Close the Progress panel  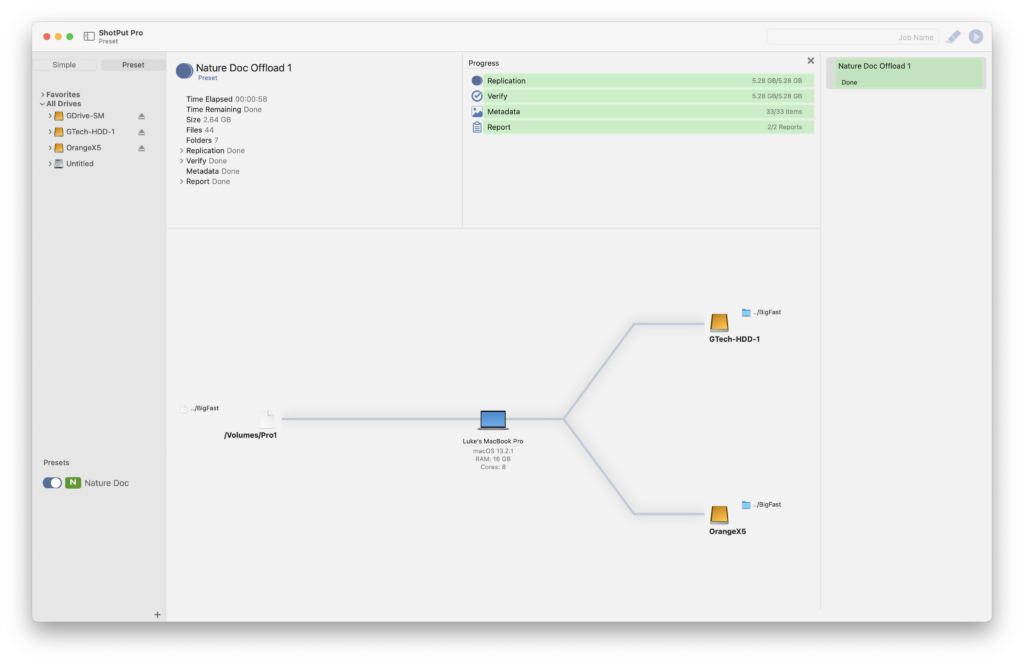pos(812,61)
